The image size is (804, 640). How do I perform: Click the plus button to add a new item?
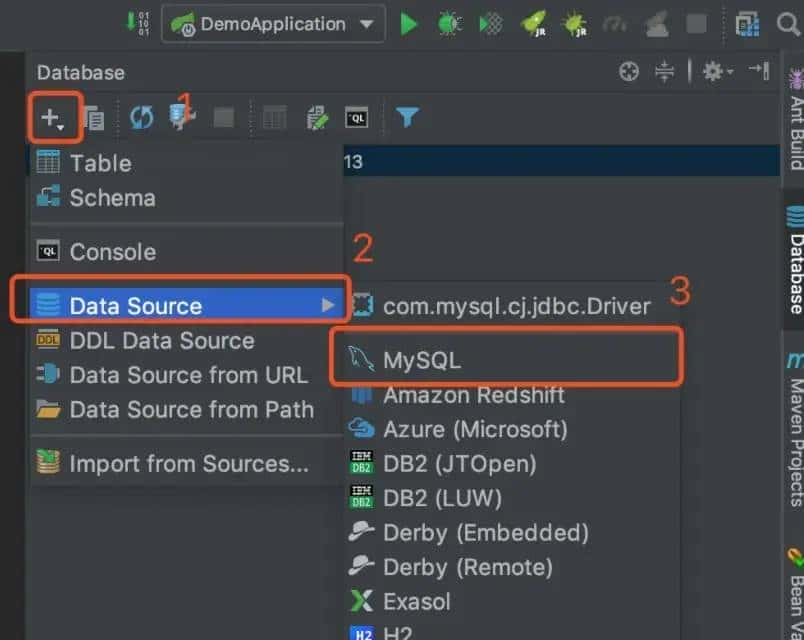click(x=53, y=118)
